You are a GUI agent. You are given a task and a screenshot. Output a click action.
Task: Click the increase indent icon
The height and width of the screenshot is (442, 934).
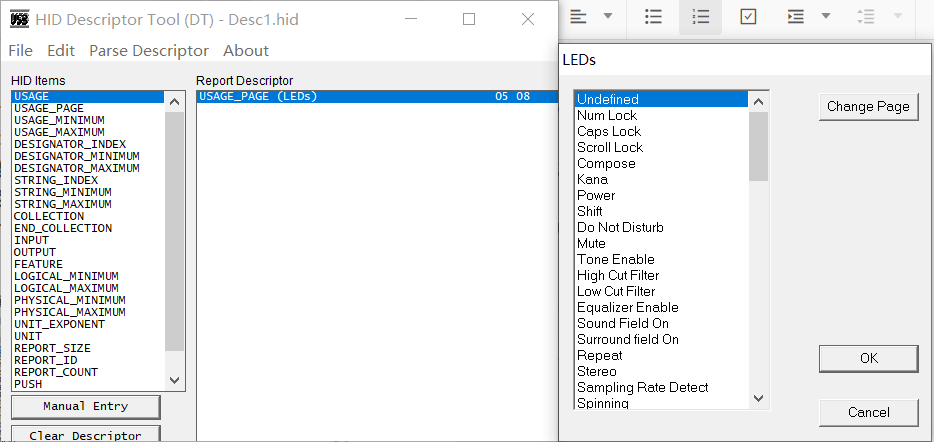click(x=795, y=16)
